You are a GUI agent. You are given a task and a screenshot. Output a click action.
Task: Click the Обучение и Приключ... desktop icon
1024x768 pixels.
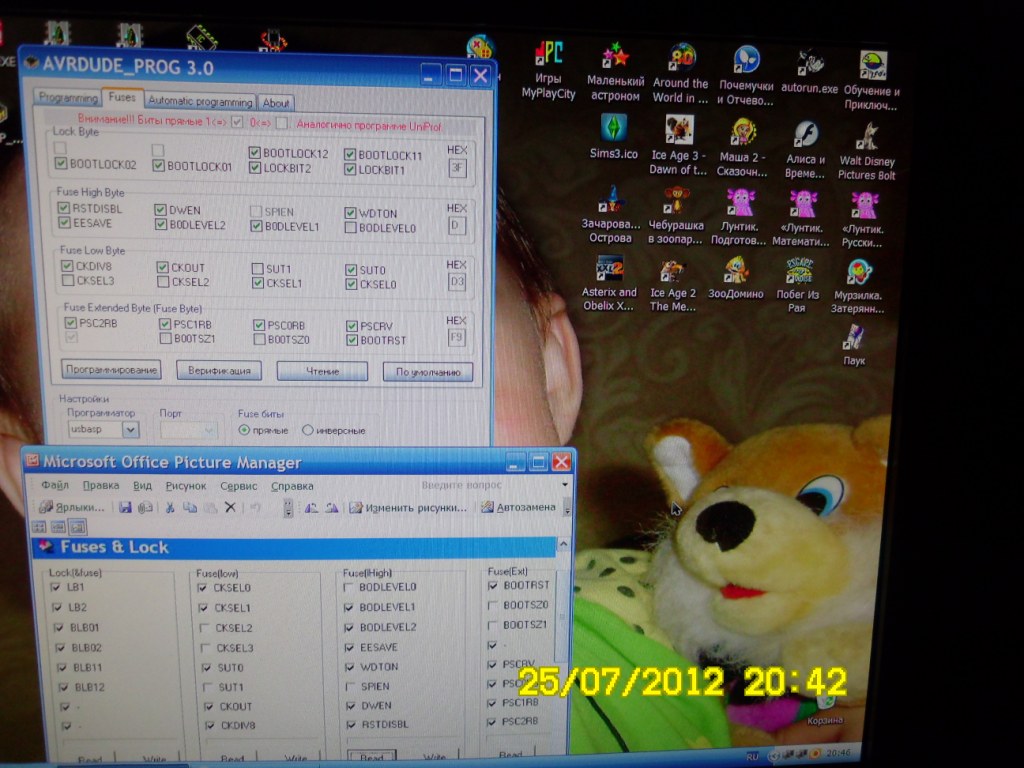point(872,80)
